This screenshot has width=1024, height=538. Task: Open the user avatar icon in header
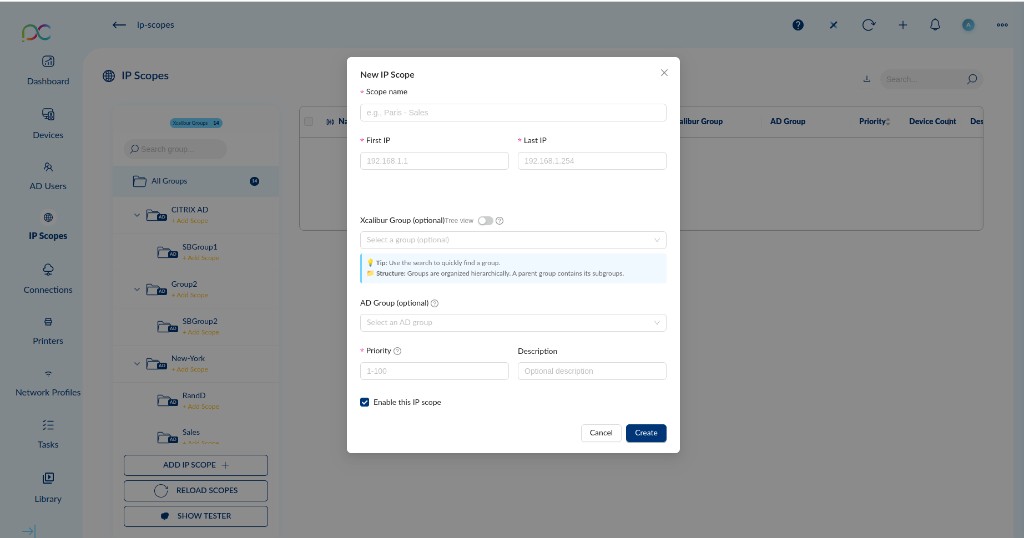pos(968,25)
